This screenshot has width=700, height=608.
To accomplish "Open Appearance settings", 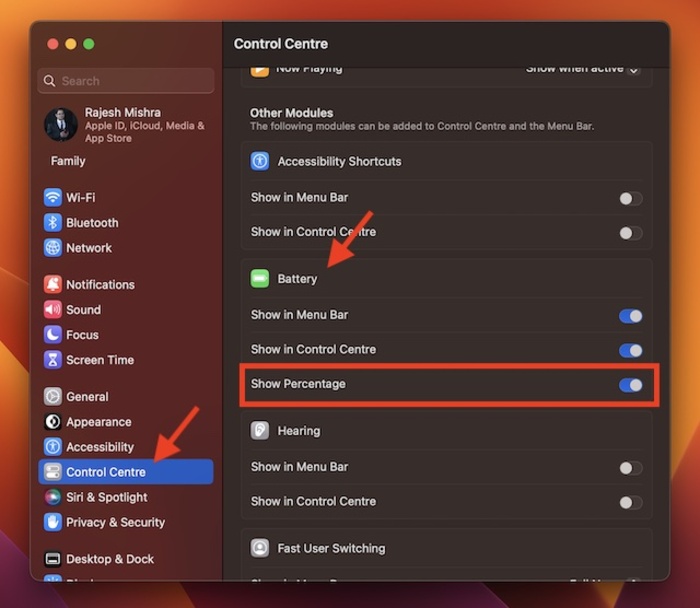I will point(126,421).
